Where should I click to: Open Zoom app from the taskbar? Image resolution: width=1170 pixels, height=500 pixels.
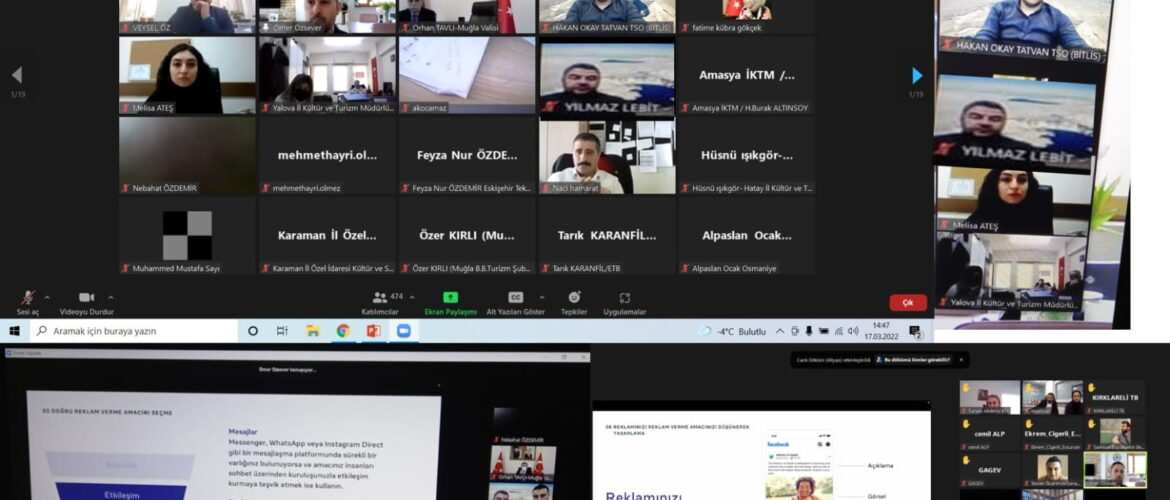point(403,331)
